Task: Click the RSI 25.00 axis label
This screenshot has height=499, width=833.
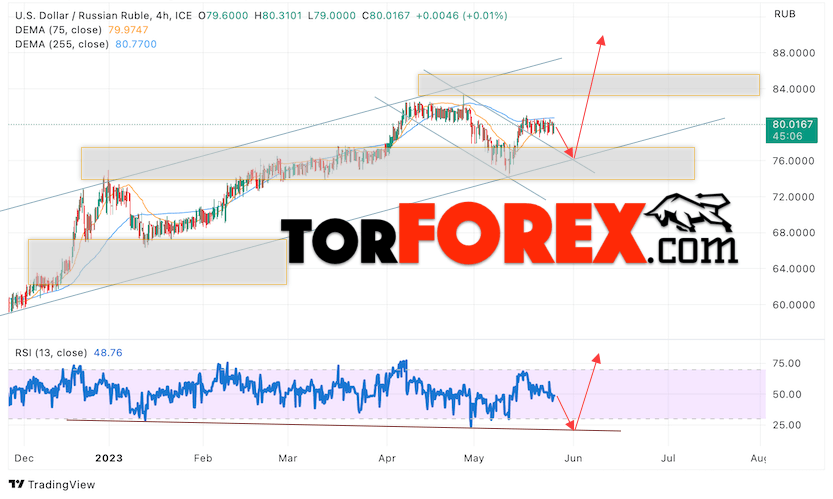Action: (786, 425)
